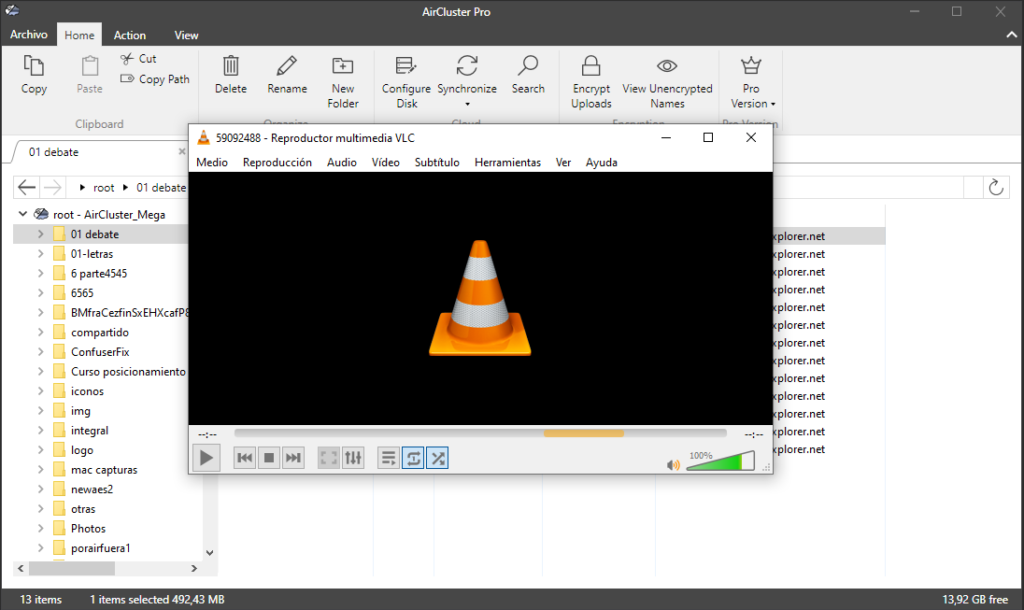Toggle loop mode in VLC
The height and width of the screenshot is (610, 1024).
click(413, 458)
